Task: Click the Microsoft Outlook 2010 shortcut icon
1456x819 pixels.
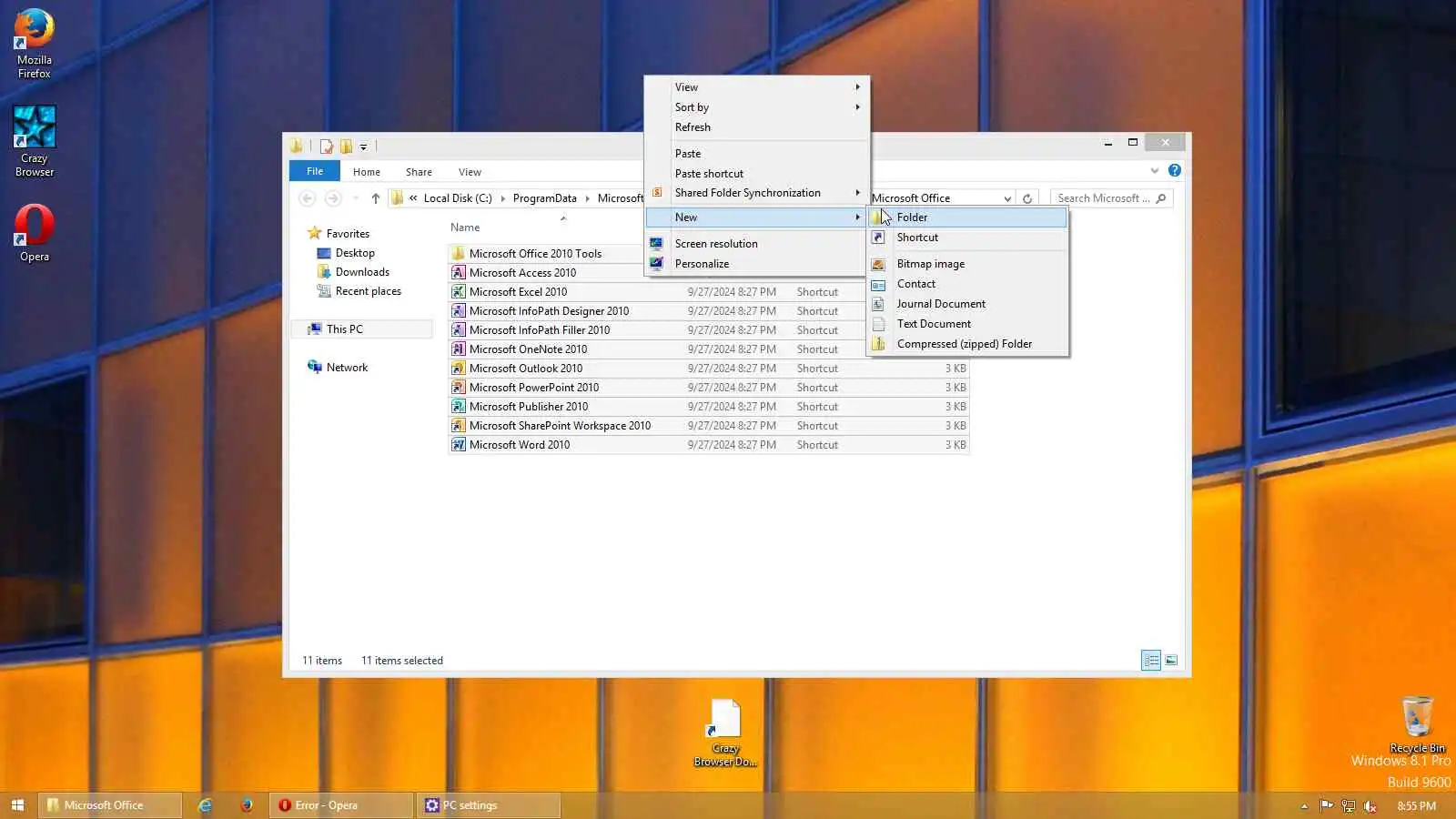Action: point(459,369)
